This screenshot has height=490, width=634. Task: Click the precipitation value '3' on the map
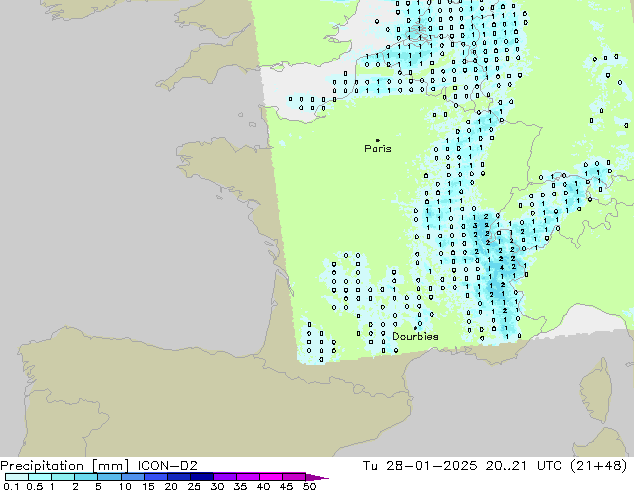(476, 226)
